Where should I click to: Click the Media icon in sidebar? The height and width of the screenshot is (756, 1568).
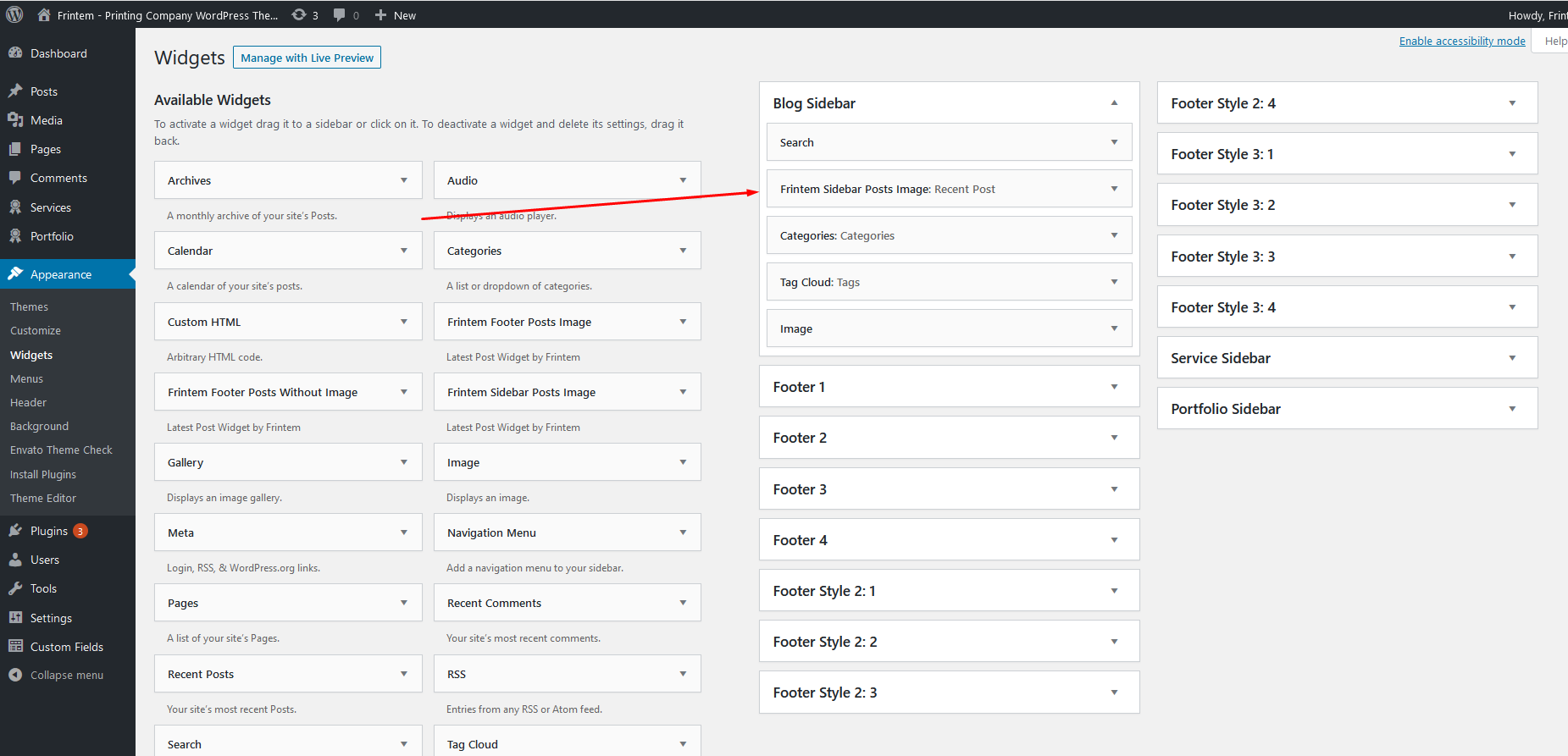tap(15, 120)
